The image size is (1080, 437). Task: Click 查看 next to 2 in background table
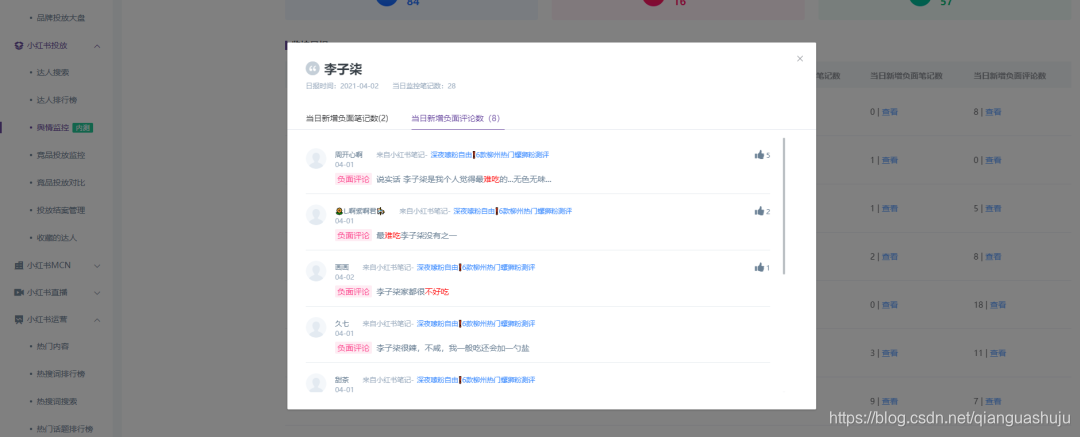tap(890, 256)
